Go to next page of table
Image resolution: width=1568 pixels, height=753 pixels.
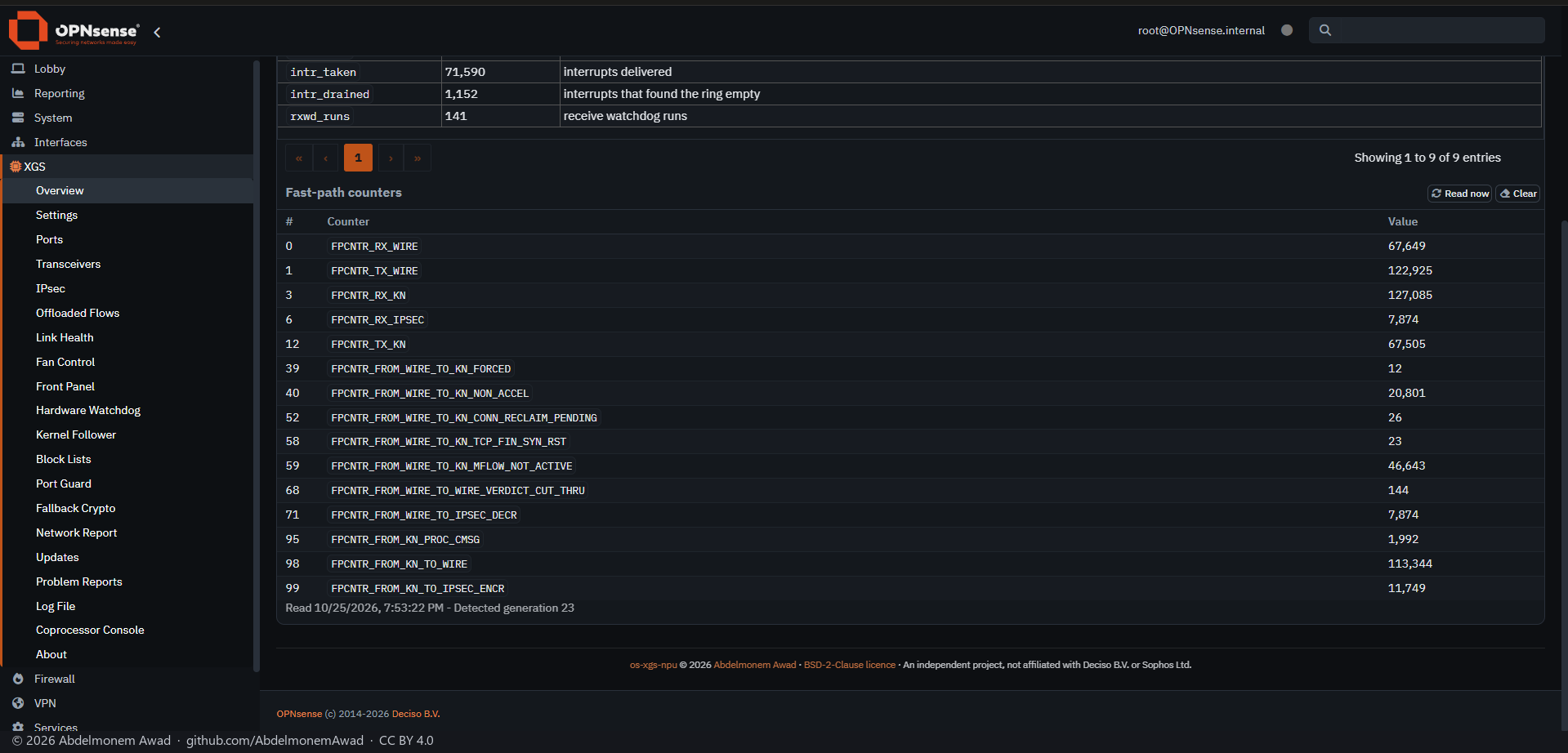[391, 158]
